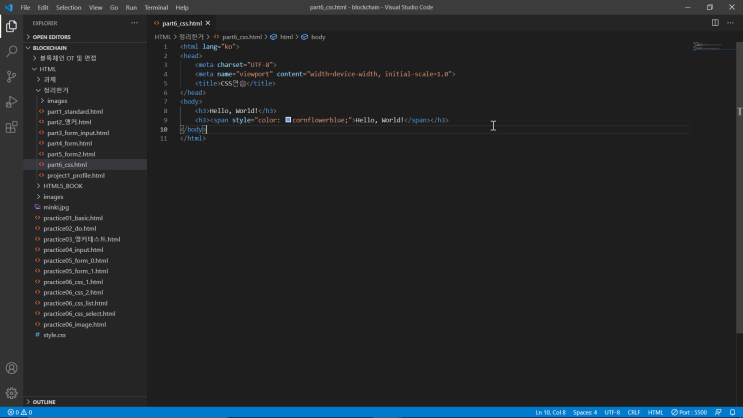The height and width of the screenshot is (418, 743).
Task: Open project1_profile.html file
Action: pos(76,175)
